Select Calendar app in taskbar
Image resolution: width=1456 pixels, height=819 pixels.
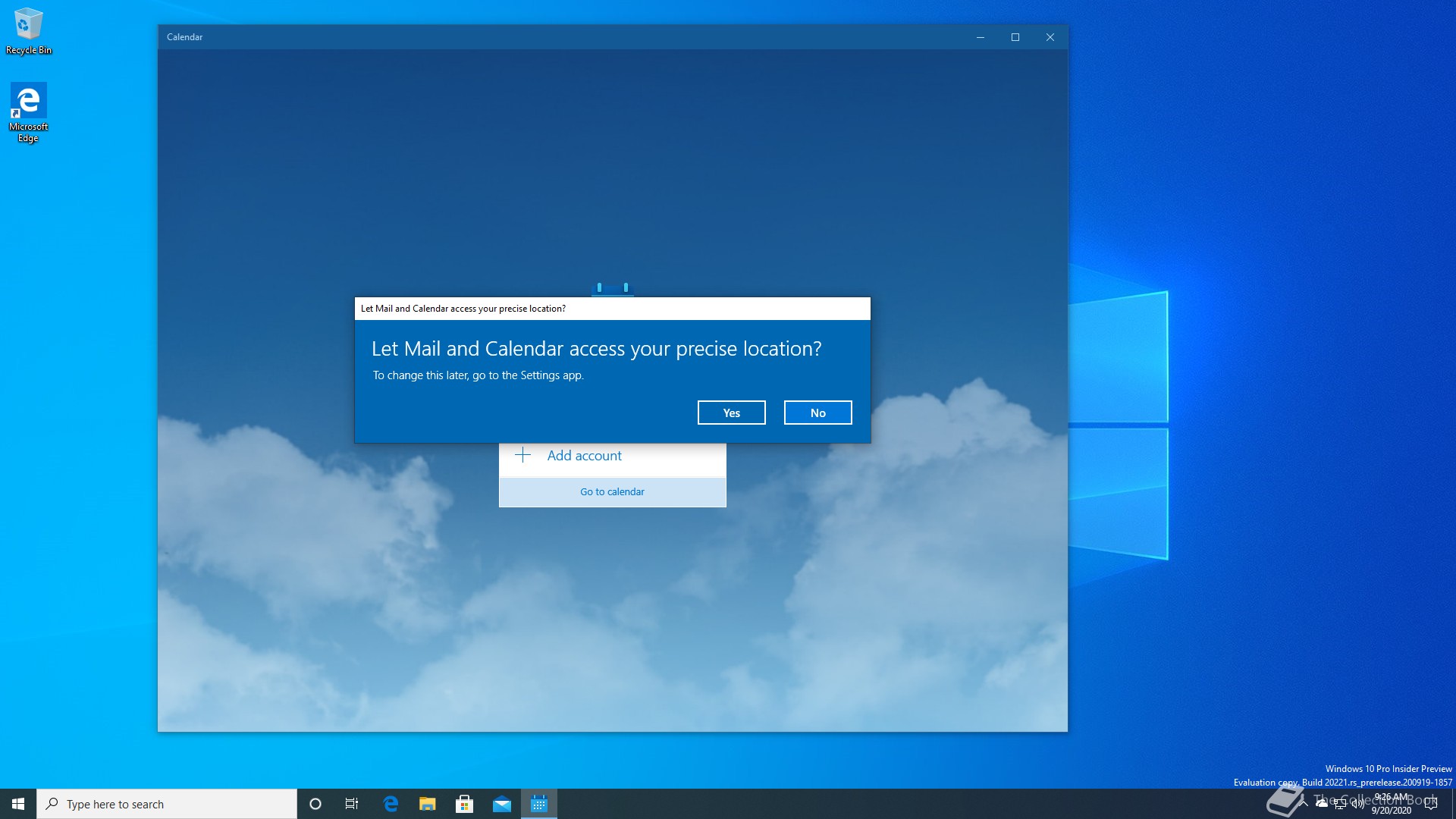coord(539,804)
